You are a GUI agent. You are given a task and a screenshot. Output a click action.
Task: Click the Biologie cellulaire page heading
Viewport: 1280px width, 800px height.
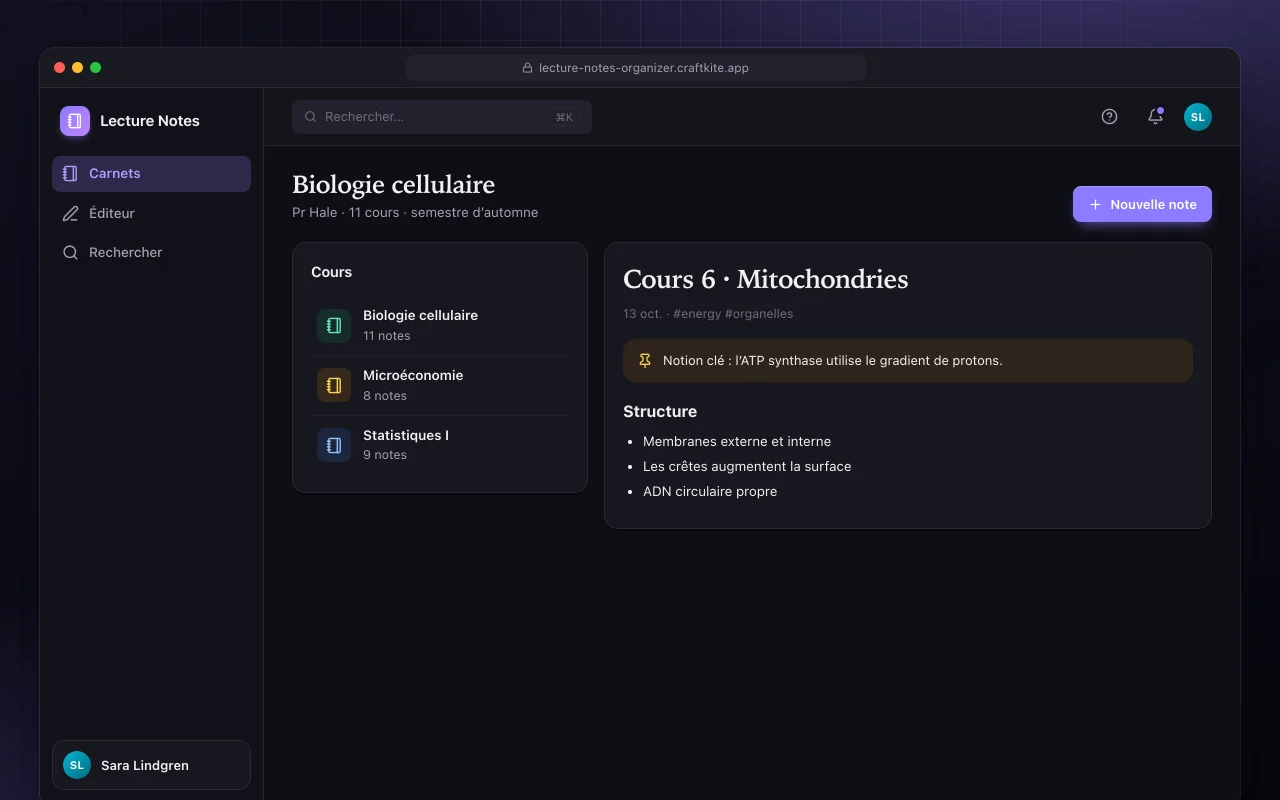pyautogui.click(x=393, y=184)
